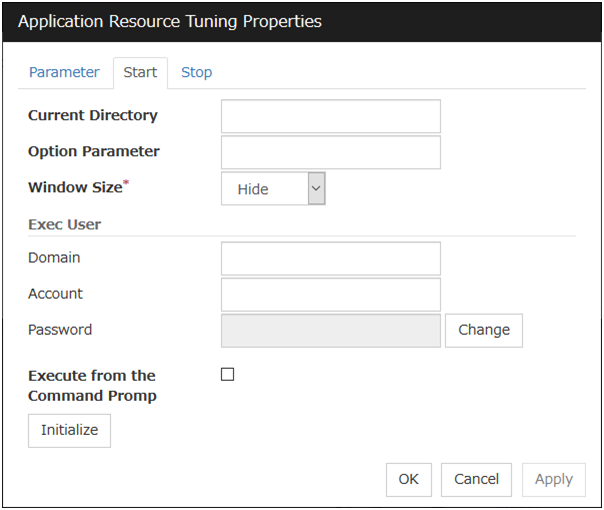
Task: Click the Current Directory text field
Action: tap(330, 116)
